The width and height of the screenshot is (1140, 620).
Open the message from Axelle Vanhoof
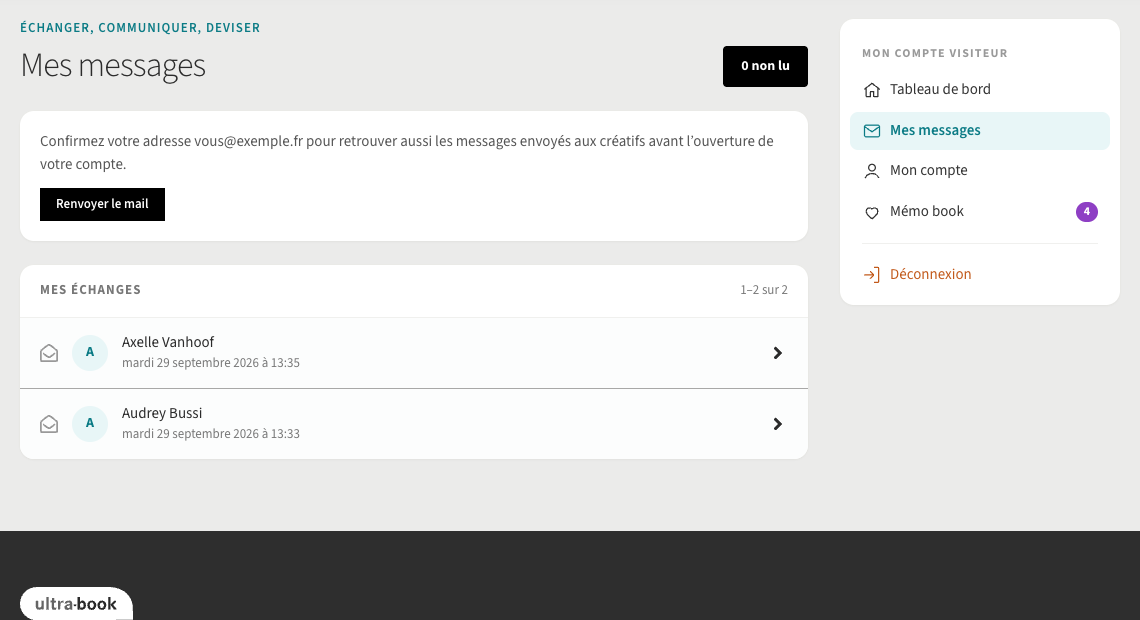tap(414, 353)
